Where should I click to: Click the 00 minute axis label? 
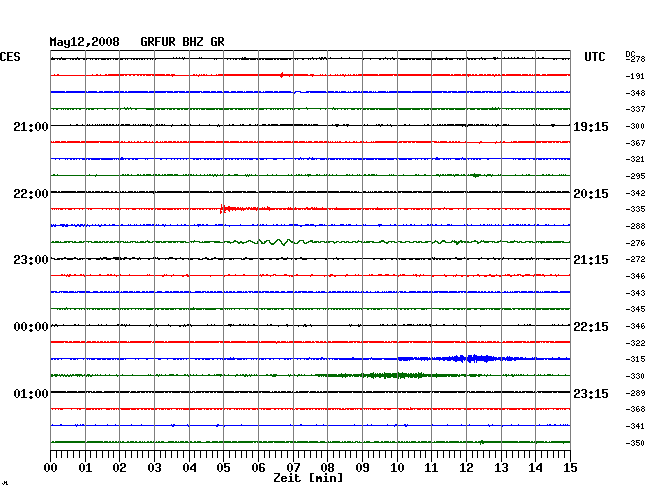pyautogui.click(x=51, y=468)
